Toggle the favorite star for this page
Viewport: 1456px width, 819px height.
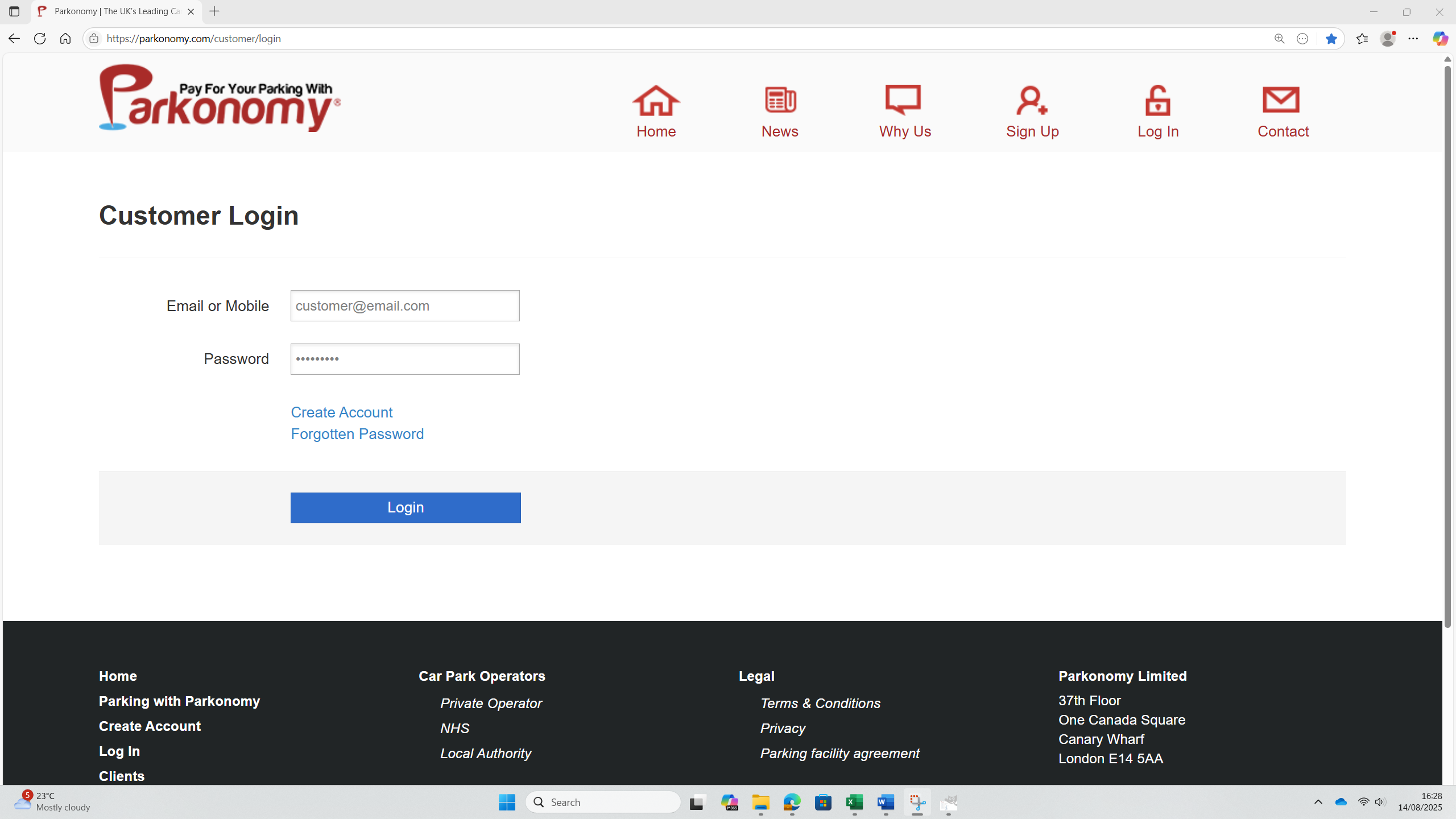(1331, 39)
